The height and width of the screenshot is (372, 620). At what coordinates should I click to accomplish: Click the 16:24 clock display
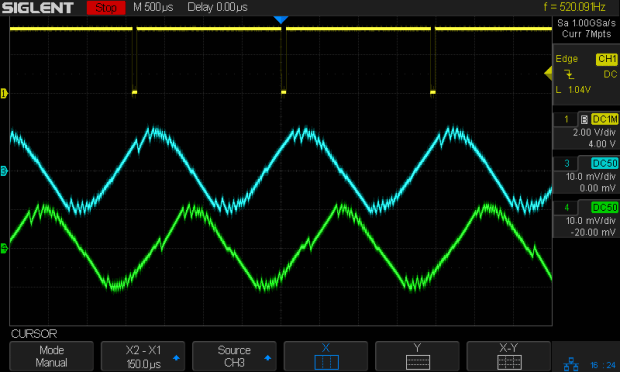(x=603, y=365)
